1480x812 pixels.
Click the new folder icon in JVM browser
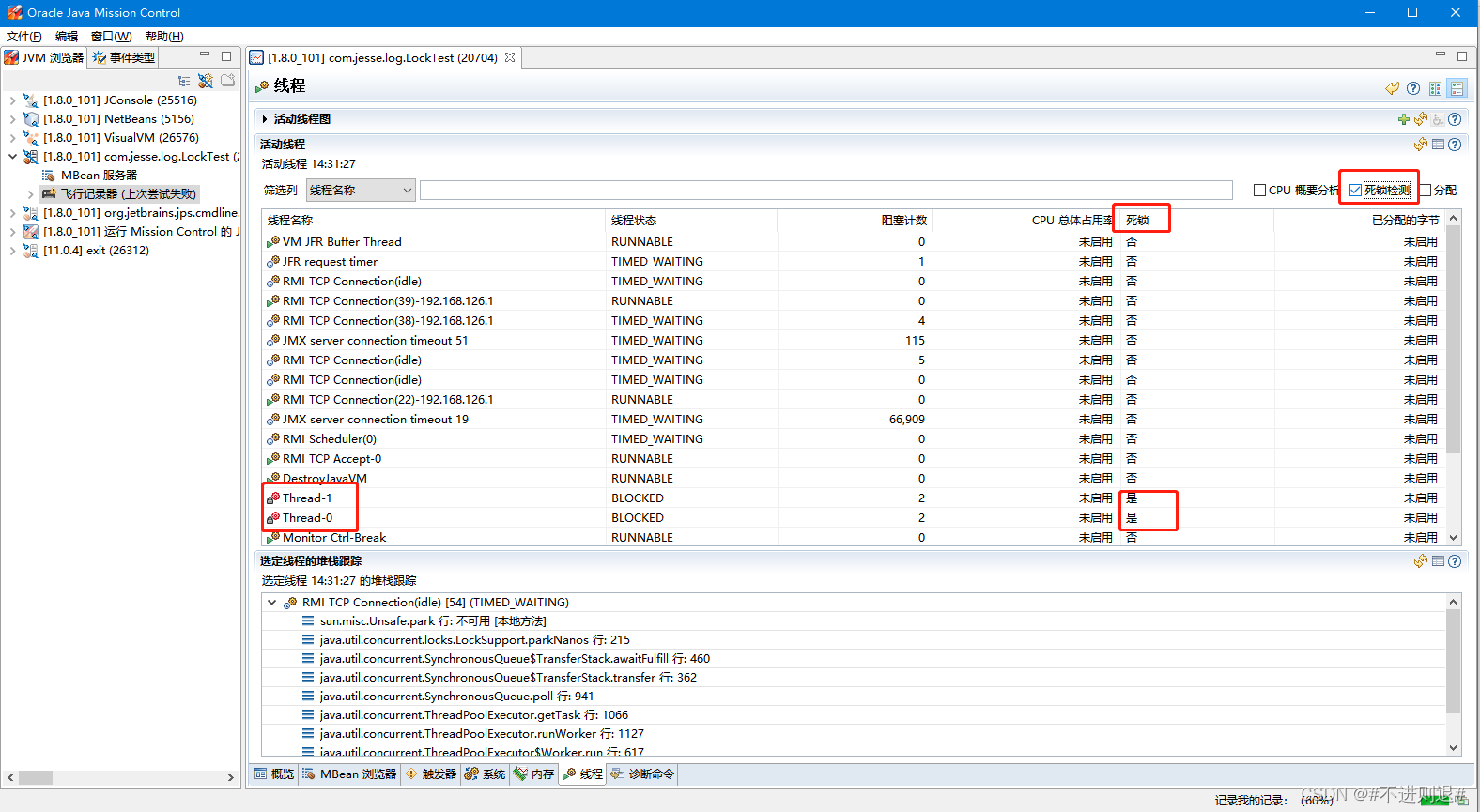227,81
